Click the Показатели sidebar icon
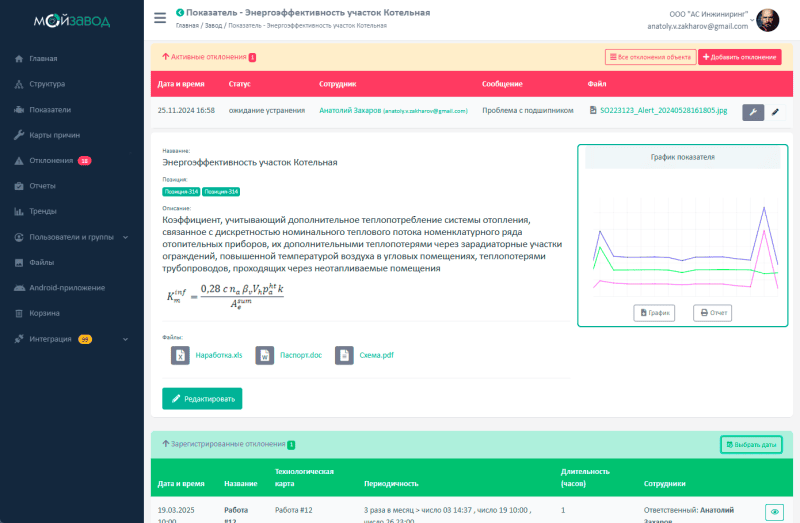 click(19, 110)
